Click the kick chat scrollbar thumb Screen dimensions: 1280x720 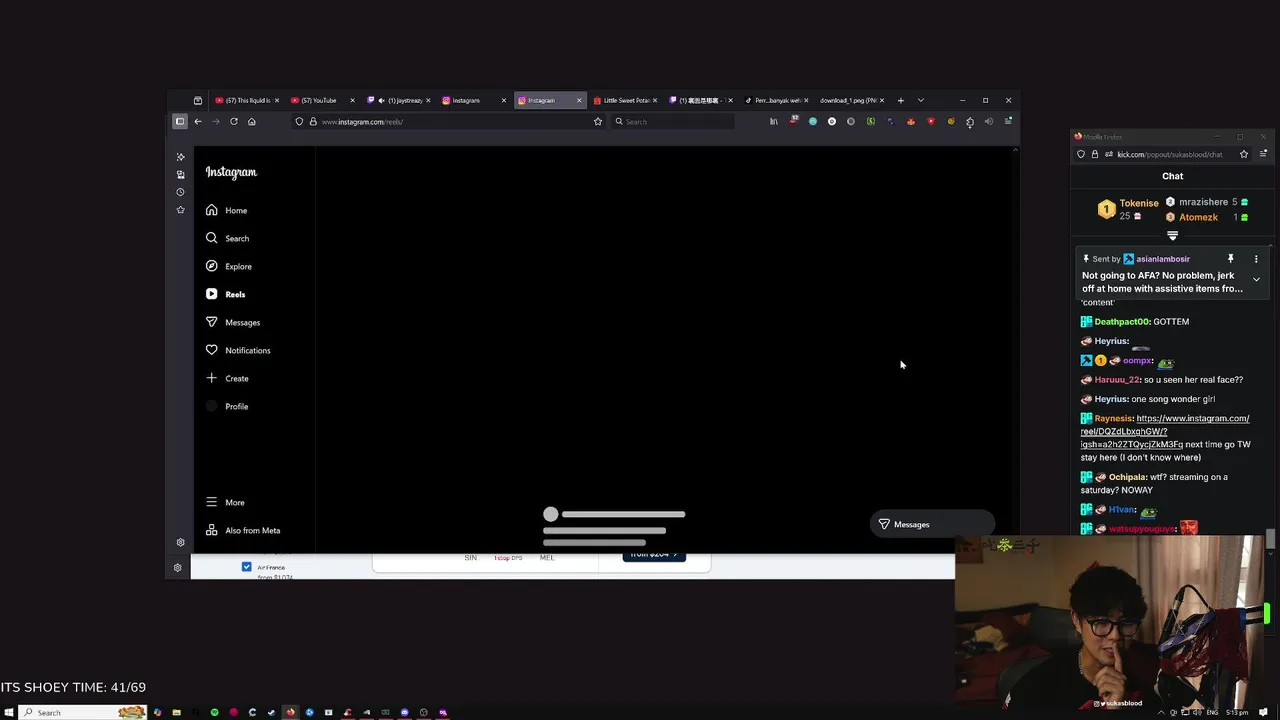click(1271, 538)
